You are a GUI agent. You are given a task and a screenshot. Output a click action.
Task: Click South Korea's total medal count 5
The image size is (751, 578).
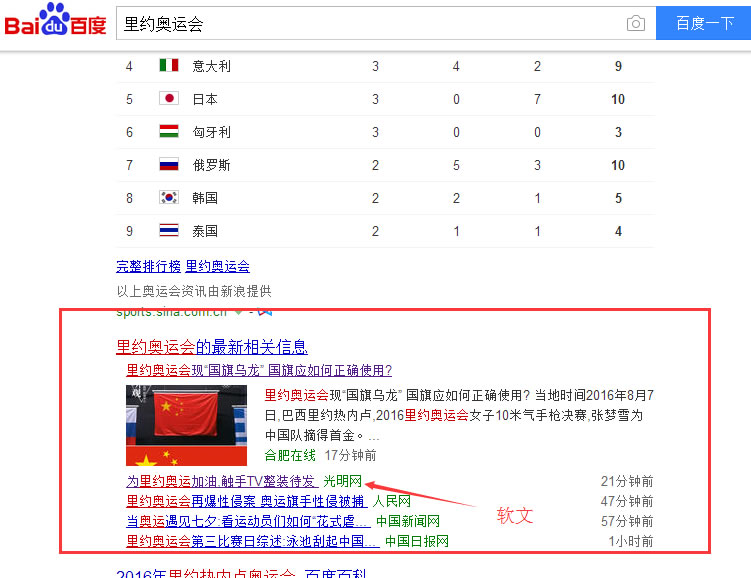point(618,198)
